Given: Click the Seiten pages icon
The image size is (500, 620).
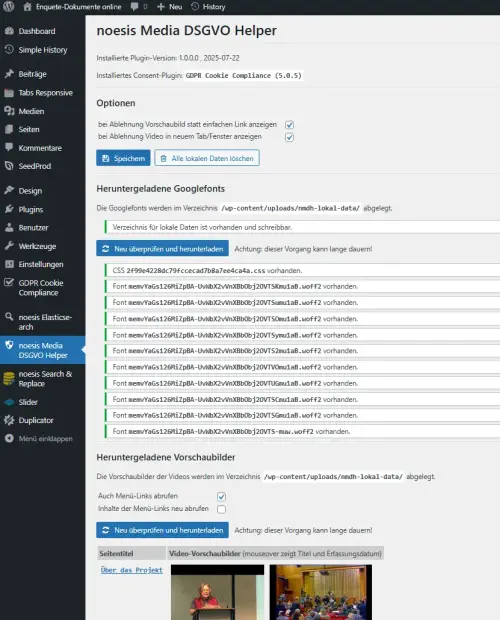Looking at the screenshot, I should pyautogui.click(x=9, y=129).
